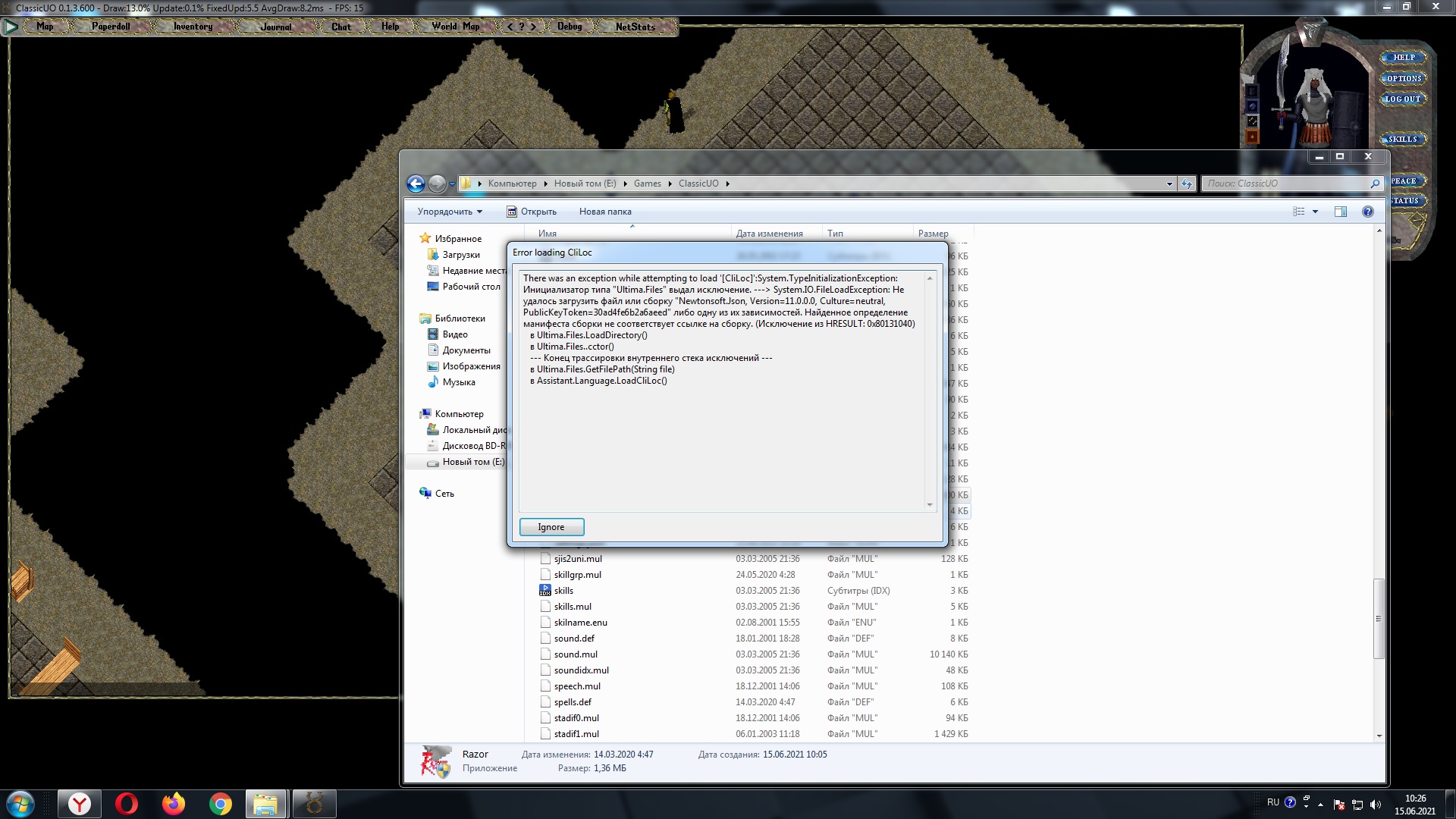Click the Explorer file list vertical scrollbar
The height and width of the screenshot is (819, 1456).
point(1379,618)
